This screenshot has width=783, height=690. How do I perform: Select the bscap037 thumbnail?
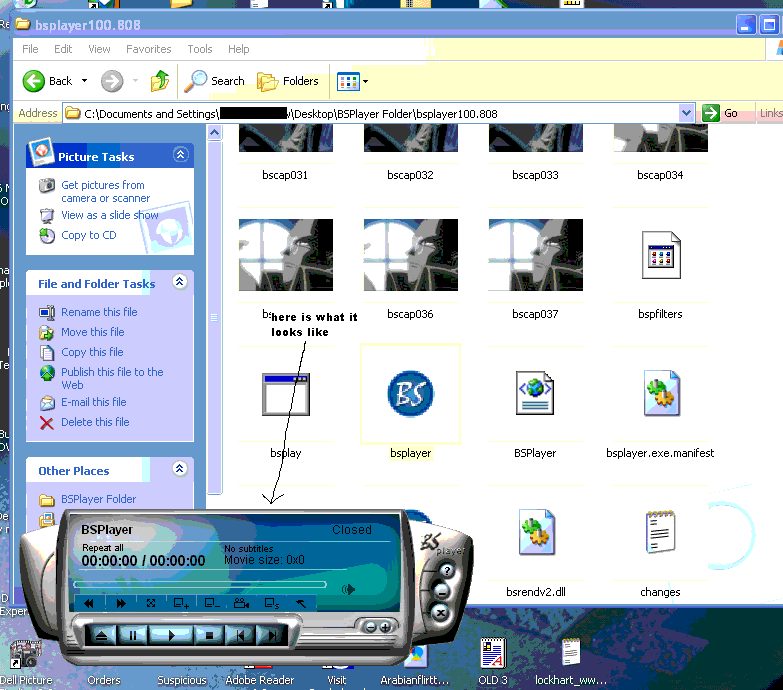click(x=535, y=255)
